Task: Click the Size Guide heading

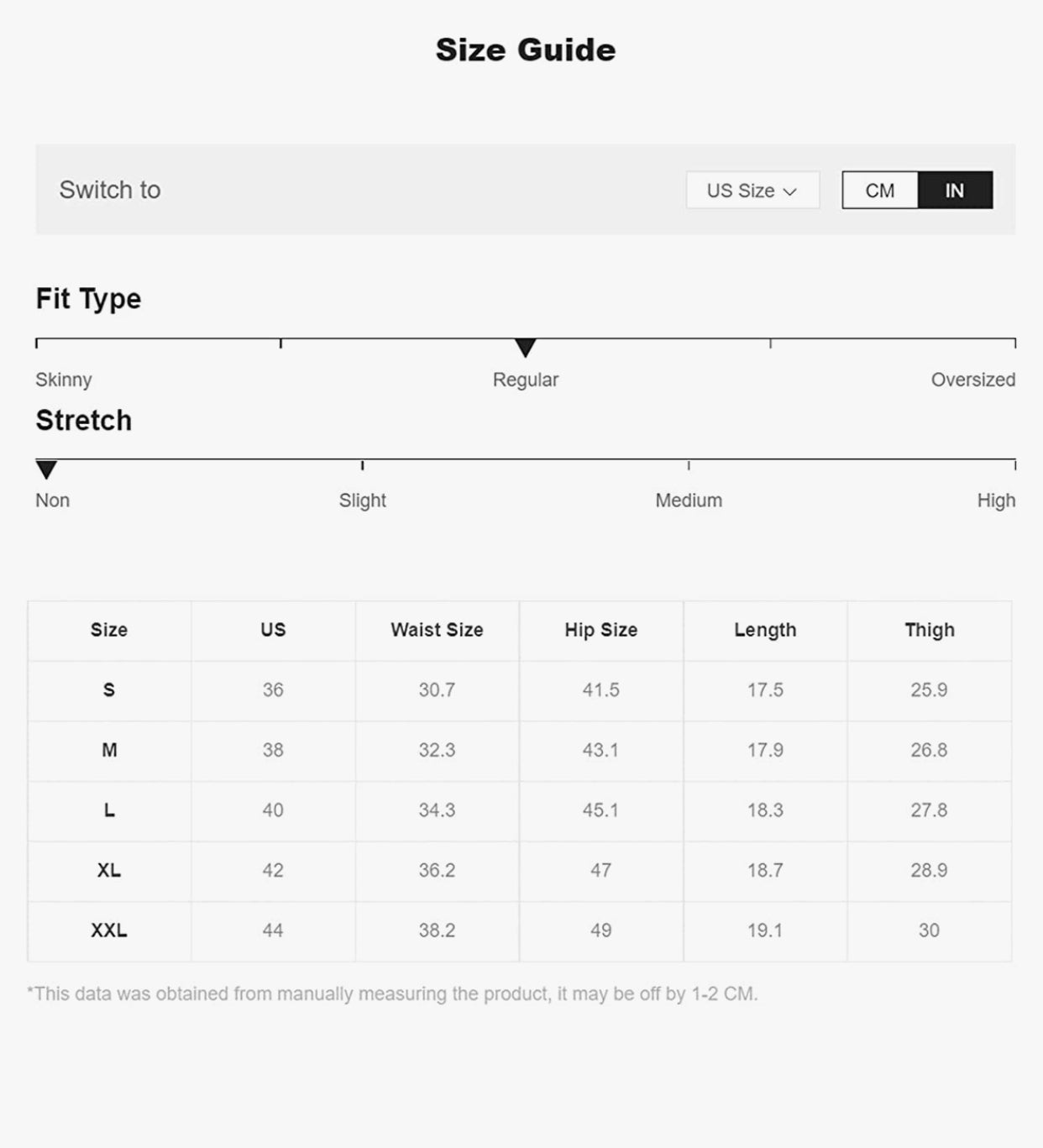Action: (x=526, y=50)
